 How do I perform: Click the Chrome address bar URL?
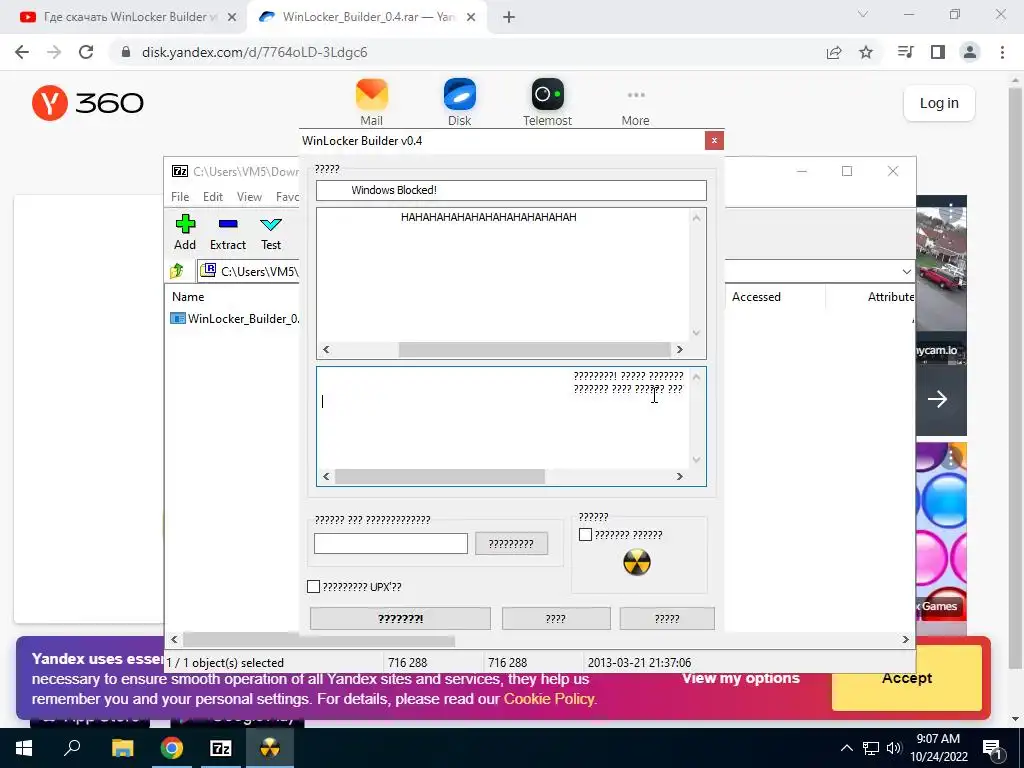point(255,52)
